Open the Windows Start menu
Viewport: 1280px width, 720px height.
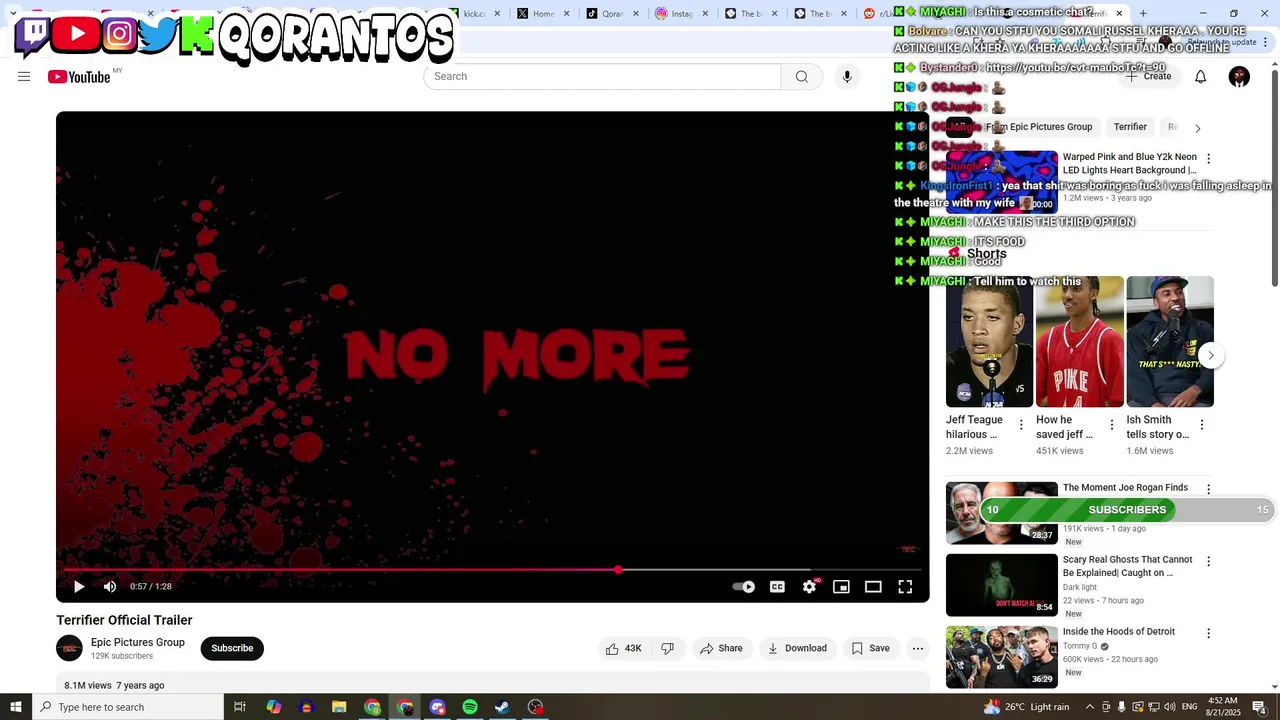click(15, 707)
